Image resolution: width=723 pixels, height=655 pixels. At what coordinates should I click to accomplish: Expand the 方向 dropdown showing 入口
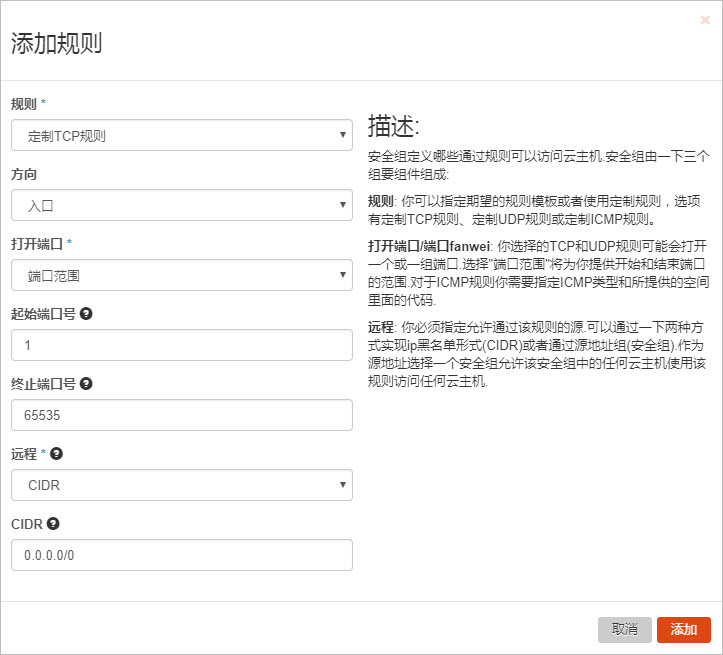pyautogui.click(x=181, y=205)
